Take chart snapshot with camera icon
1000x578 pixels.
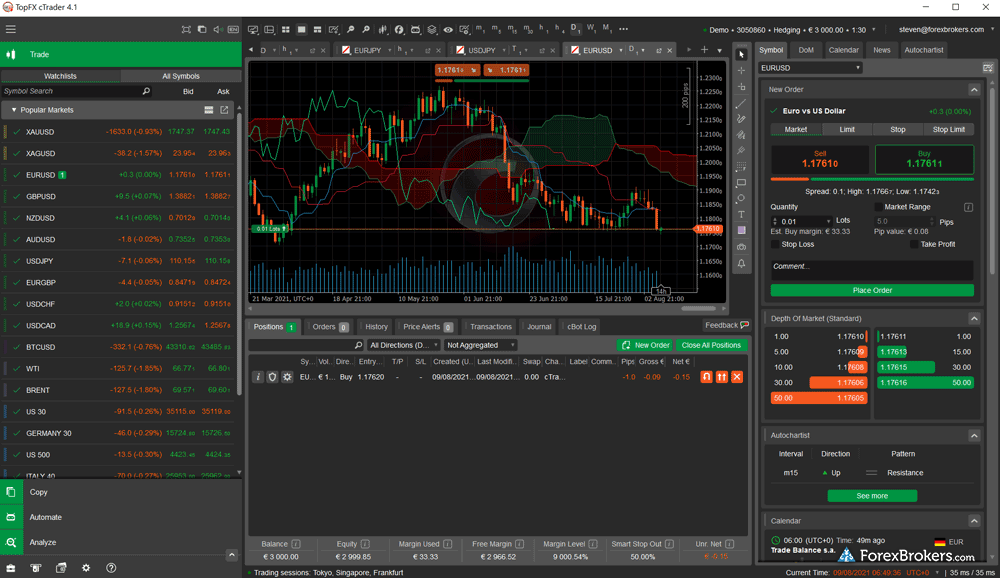coord(741,247)
